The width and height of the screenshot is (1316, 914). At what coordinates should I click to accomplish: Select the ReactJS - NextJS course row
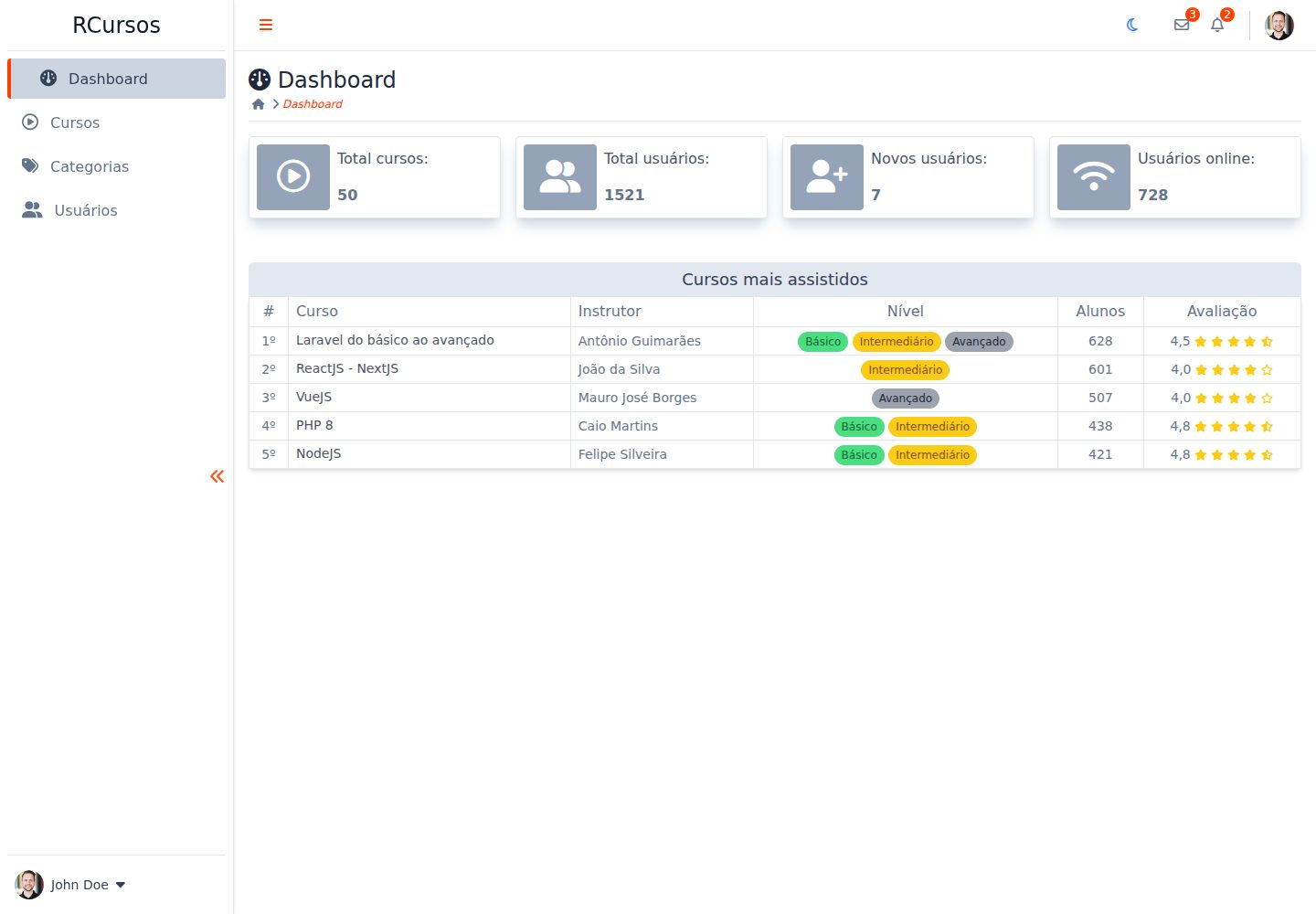tap(775, 369)
